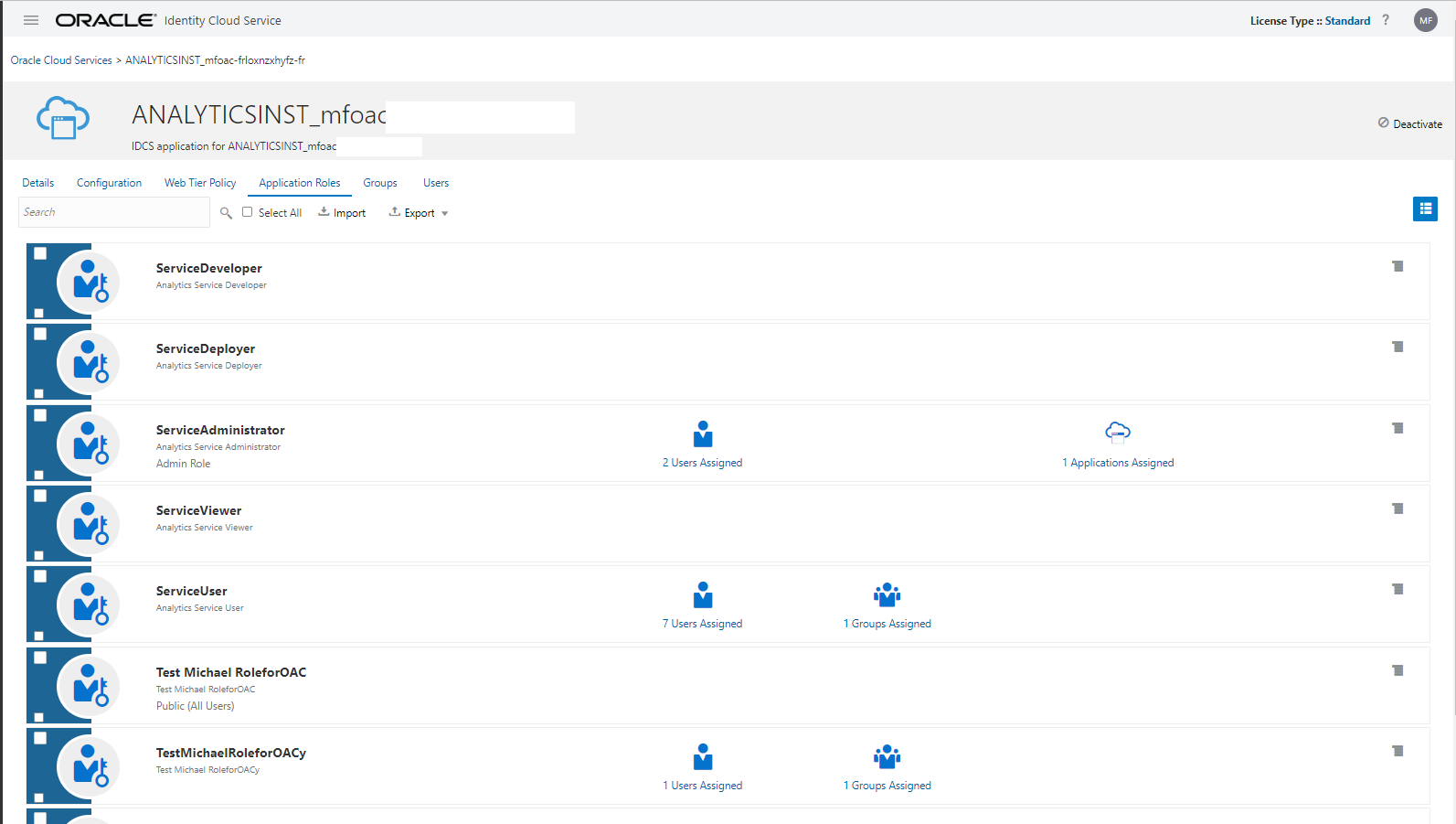Open ServiceDeployer row action menu
The height and width of the screenshot is (824, 1456).
[x=1398, y=347]
